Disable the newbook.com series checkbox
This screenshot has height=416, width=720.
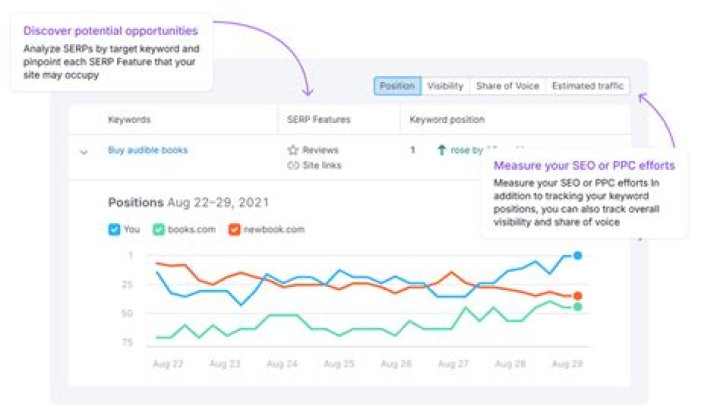[x=234, y=229]
